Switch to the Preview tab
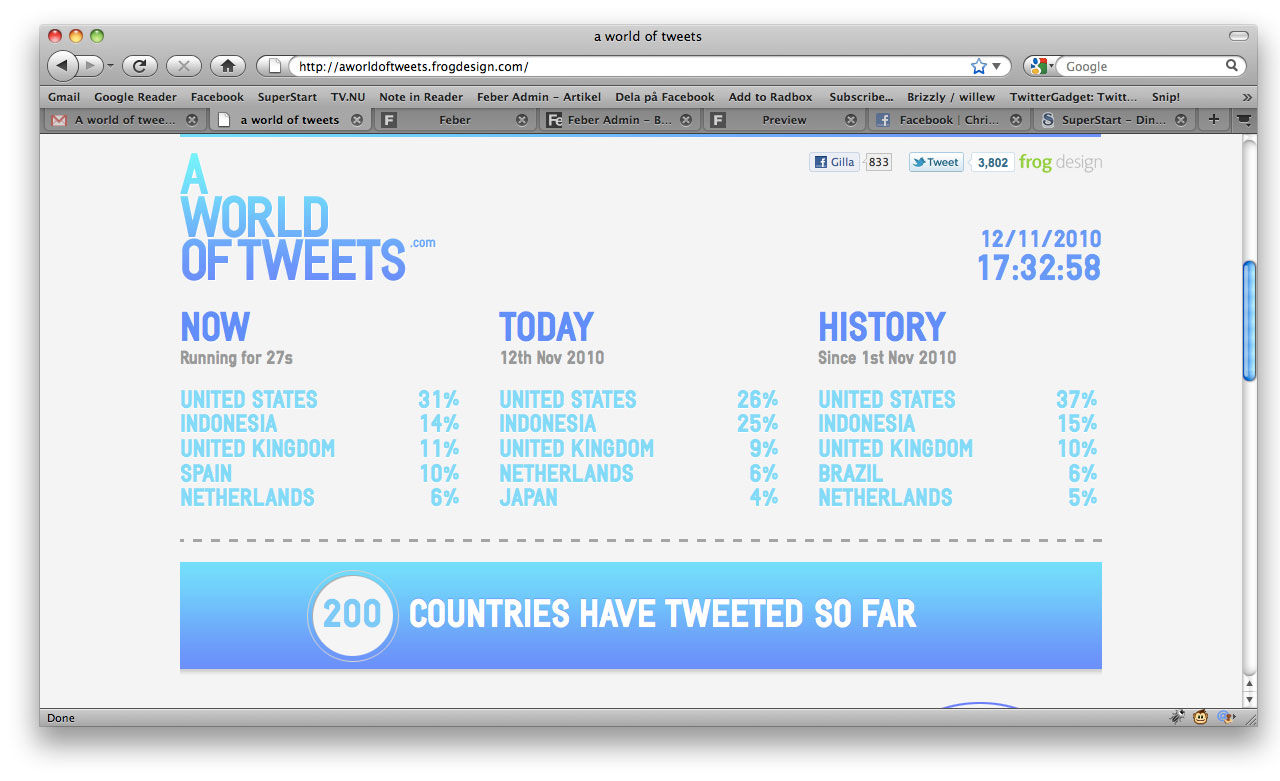Image resolution: width=1280 pixels, height=781 pixels. (x=784, y=120)
